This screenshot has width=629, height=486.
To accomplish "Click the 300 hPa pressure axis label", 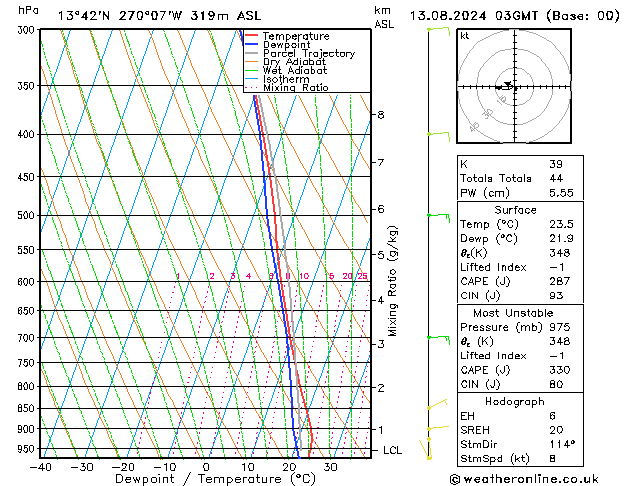I will click(28, 30).
